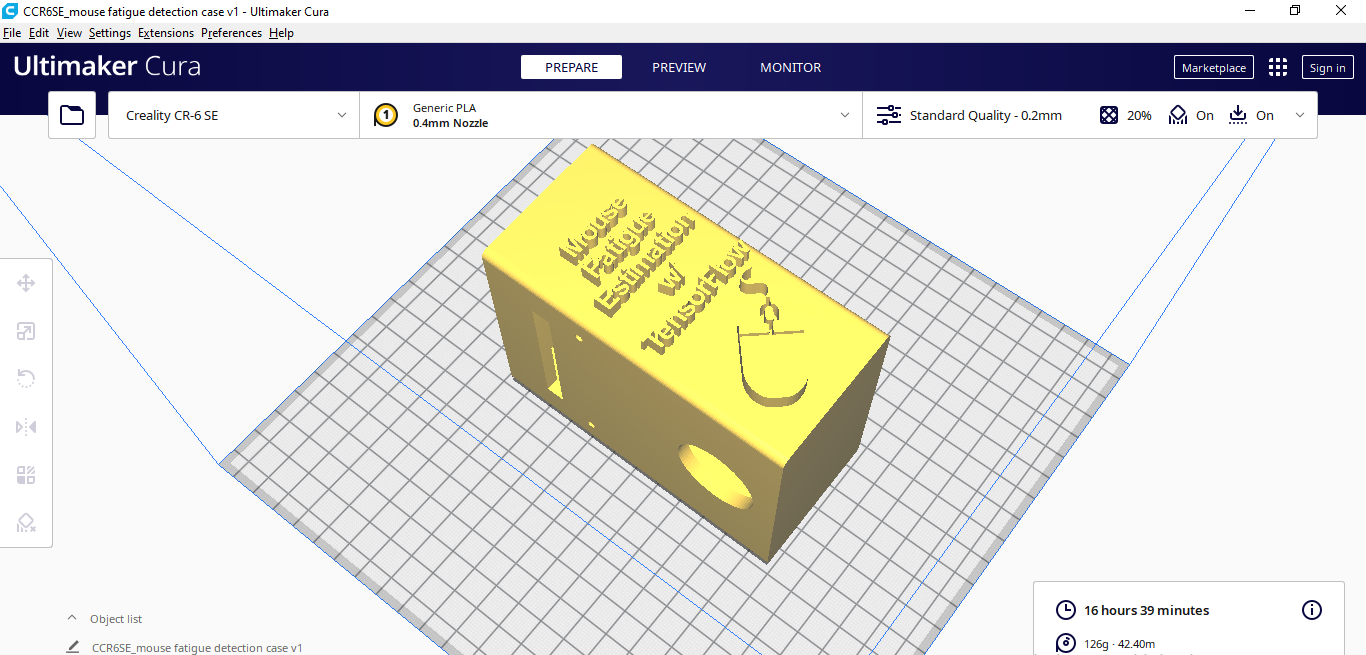1366x655 pixels.
Task: Select the Scale tool
Action: click(x=26, y=331)
